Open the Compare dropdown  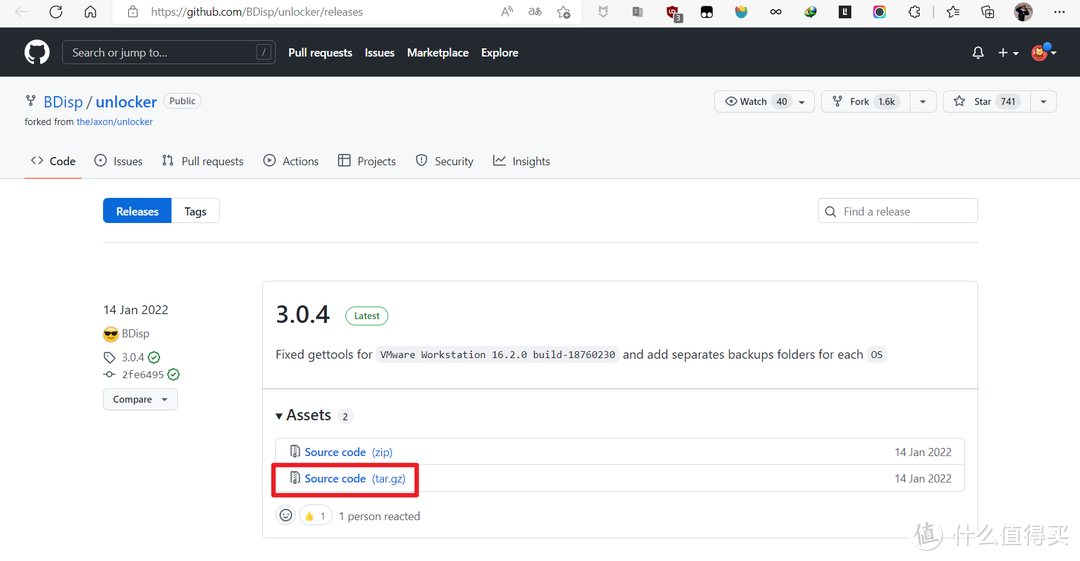[x=141, y=399]
